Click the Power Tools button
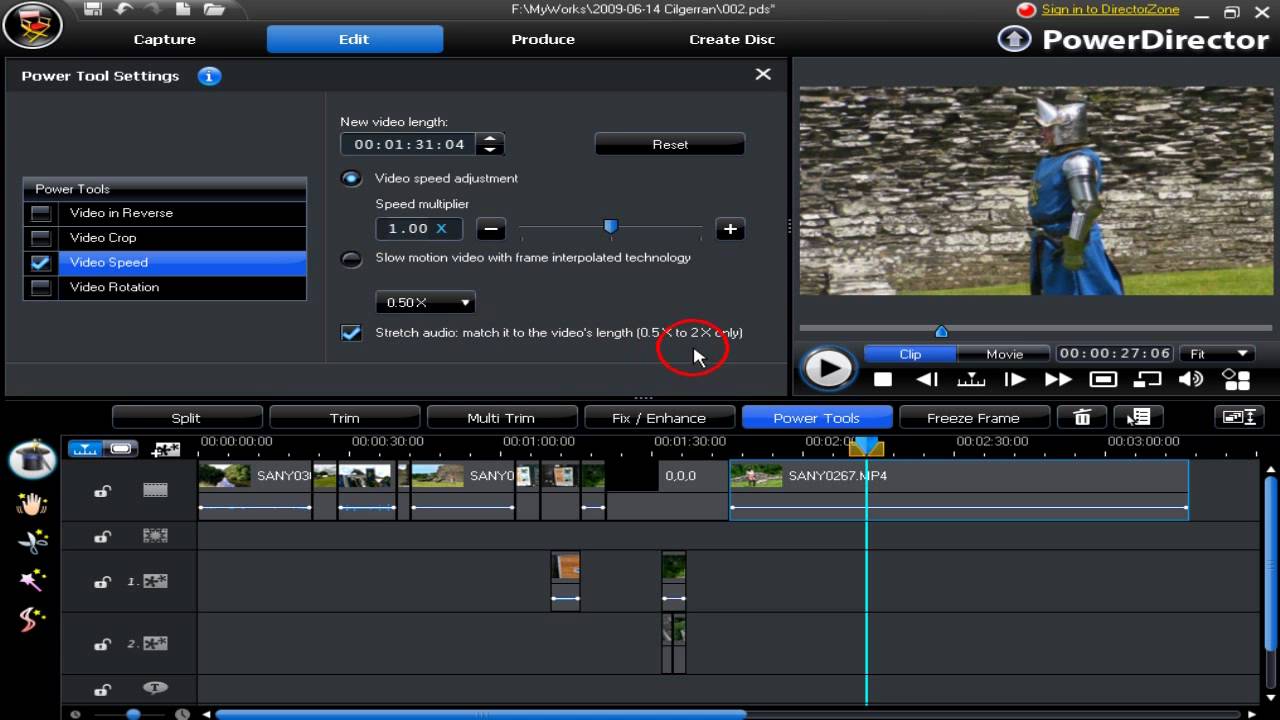This screenshot has height=720, width=1280. pos(816,418)
